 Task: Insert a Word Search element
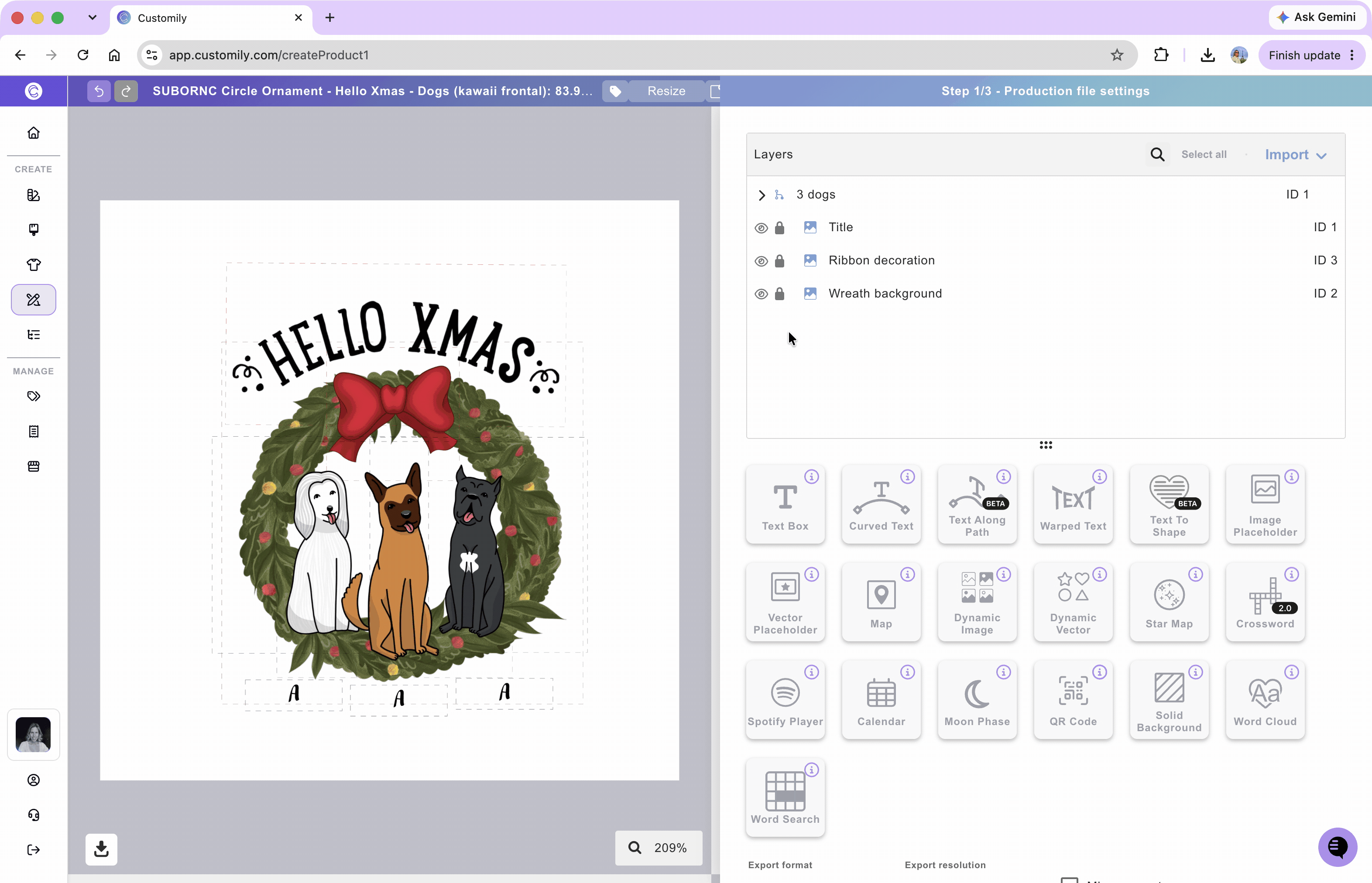tap(785, 797)
